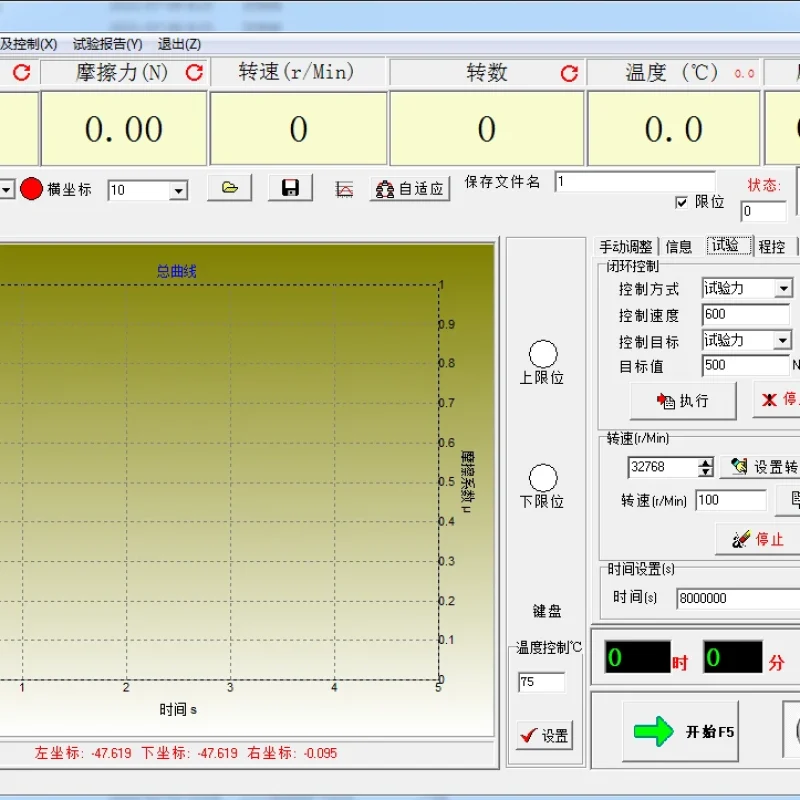This screenshot has height=800, width=800.
Task: Click 温度控制 field showing 75
Action: pos(541,682)
